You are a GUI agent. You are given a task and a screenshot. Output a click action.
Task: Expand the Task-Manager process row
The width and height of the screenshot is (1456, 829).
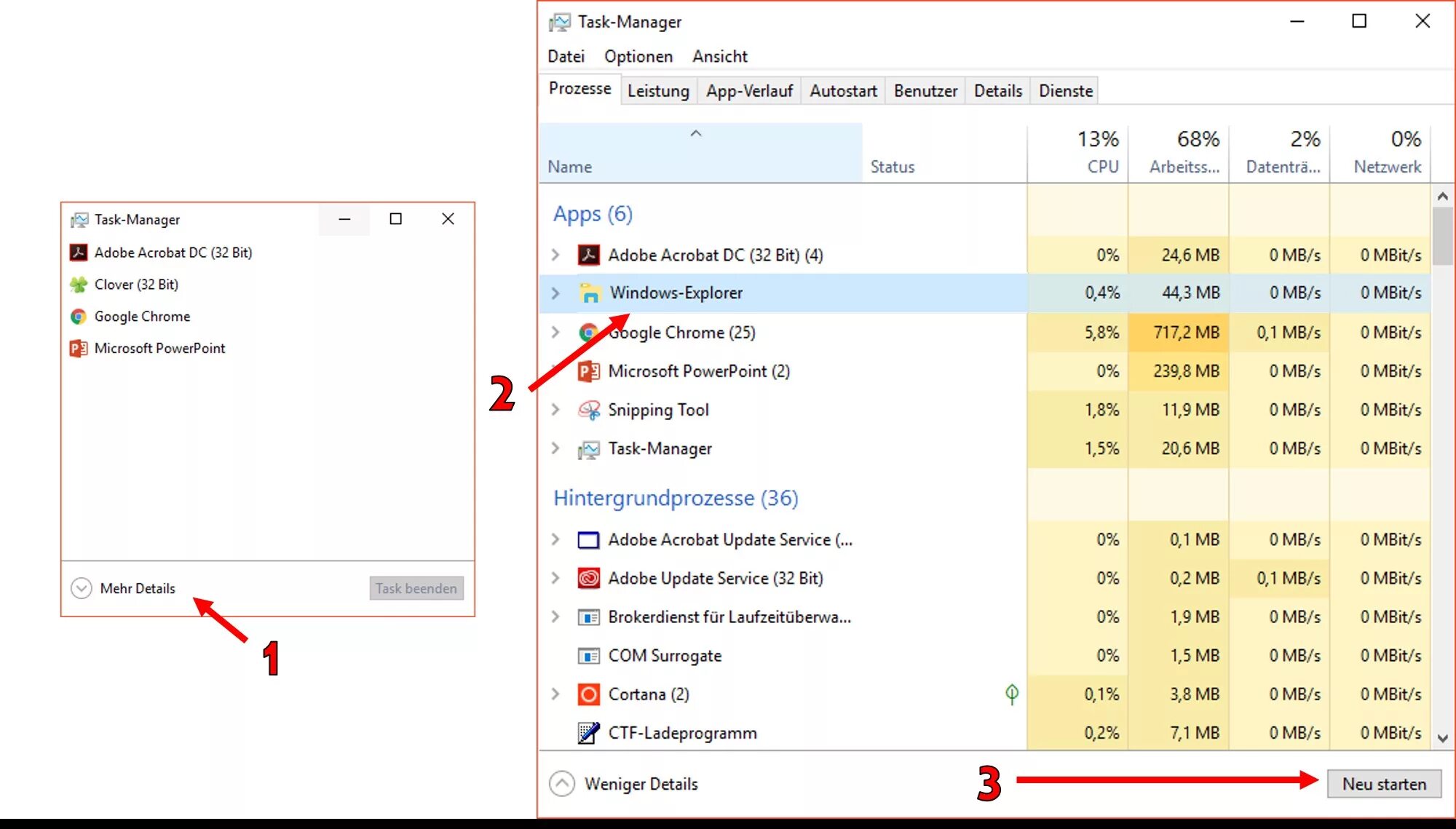pyautogui.click(x=555, y=448)
